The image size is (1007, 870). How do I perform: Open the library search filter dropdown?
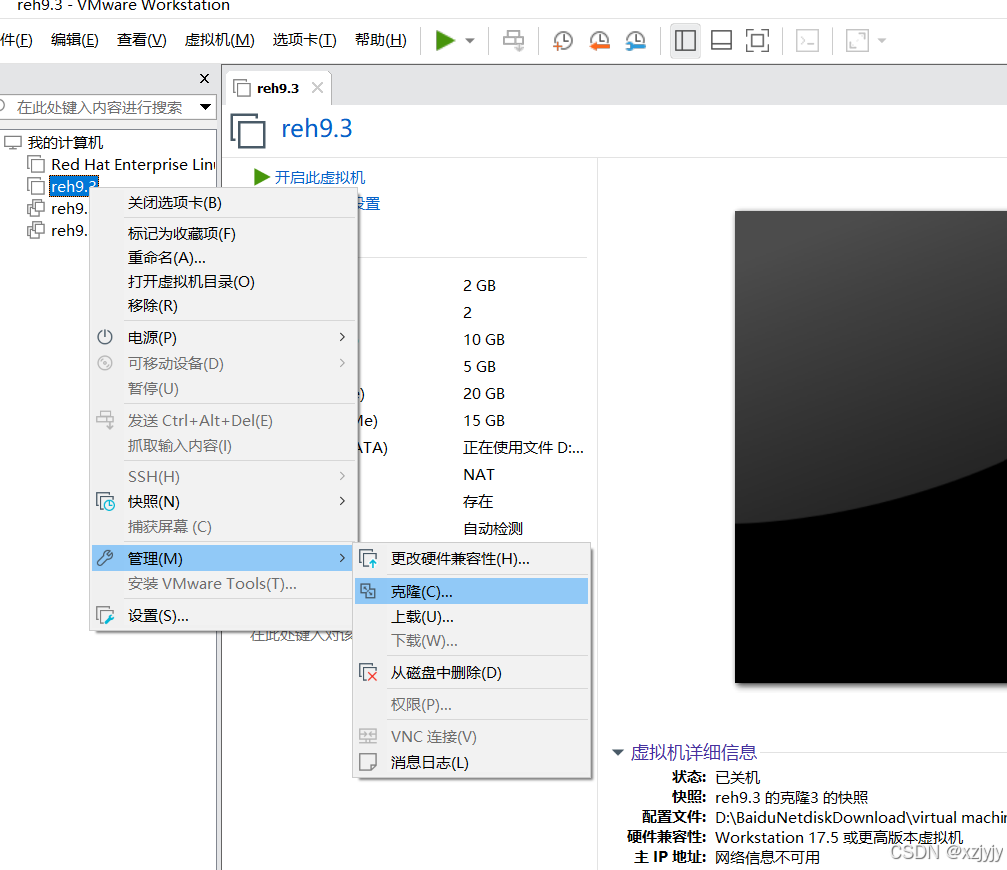pyautogui.click(x=206, y=107)
